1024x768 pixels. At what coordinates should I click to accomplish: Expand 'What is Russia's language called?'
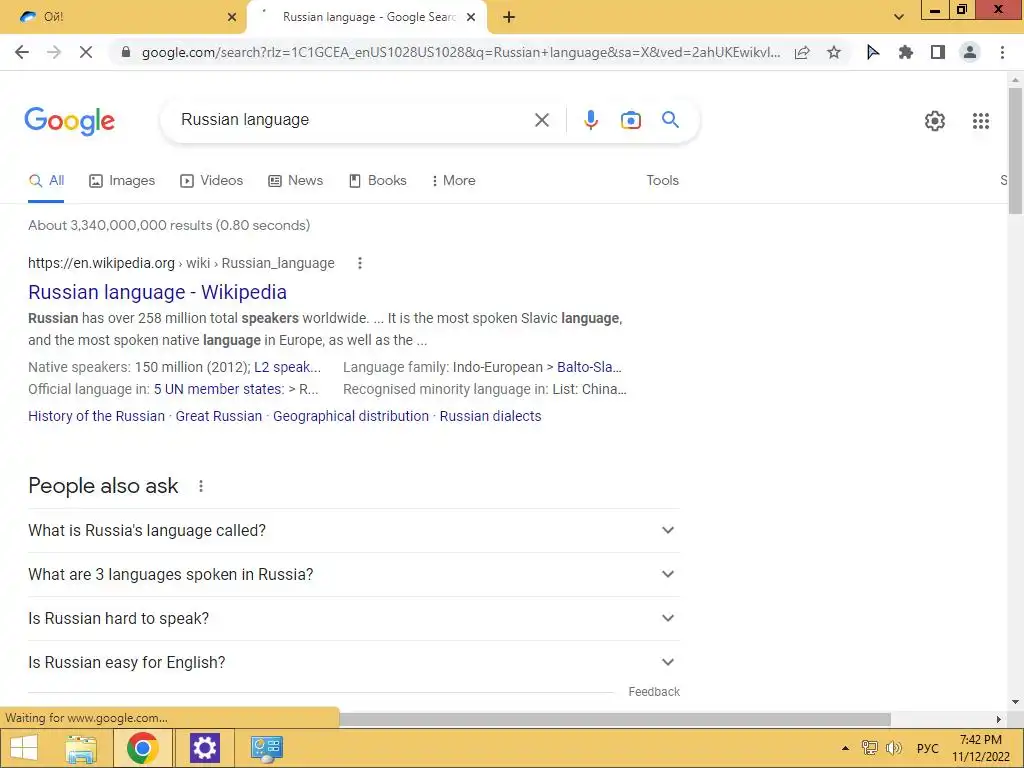pos(353,530)
